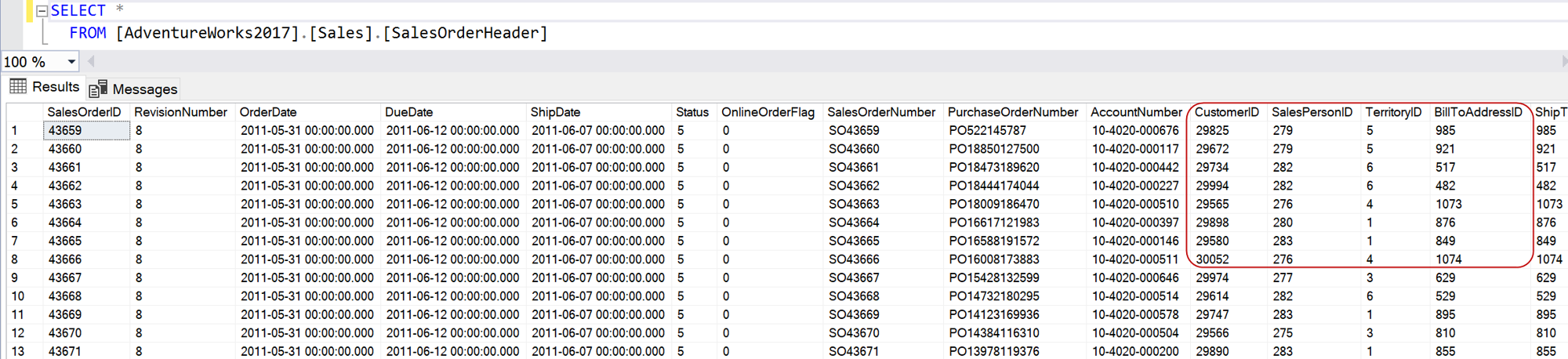Click the [AdventureWorks2017] database name in query
The width and height of the screenshot is (1568, 359).
[208, 33]
